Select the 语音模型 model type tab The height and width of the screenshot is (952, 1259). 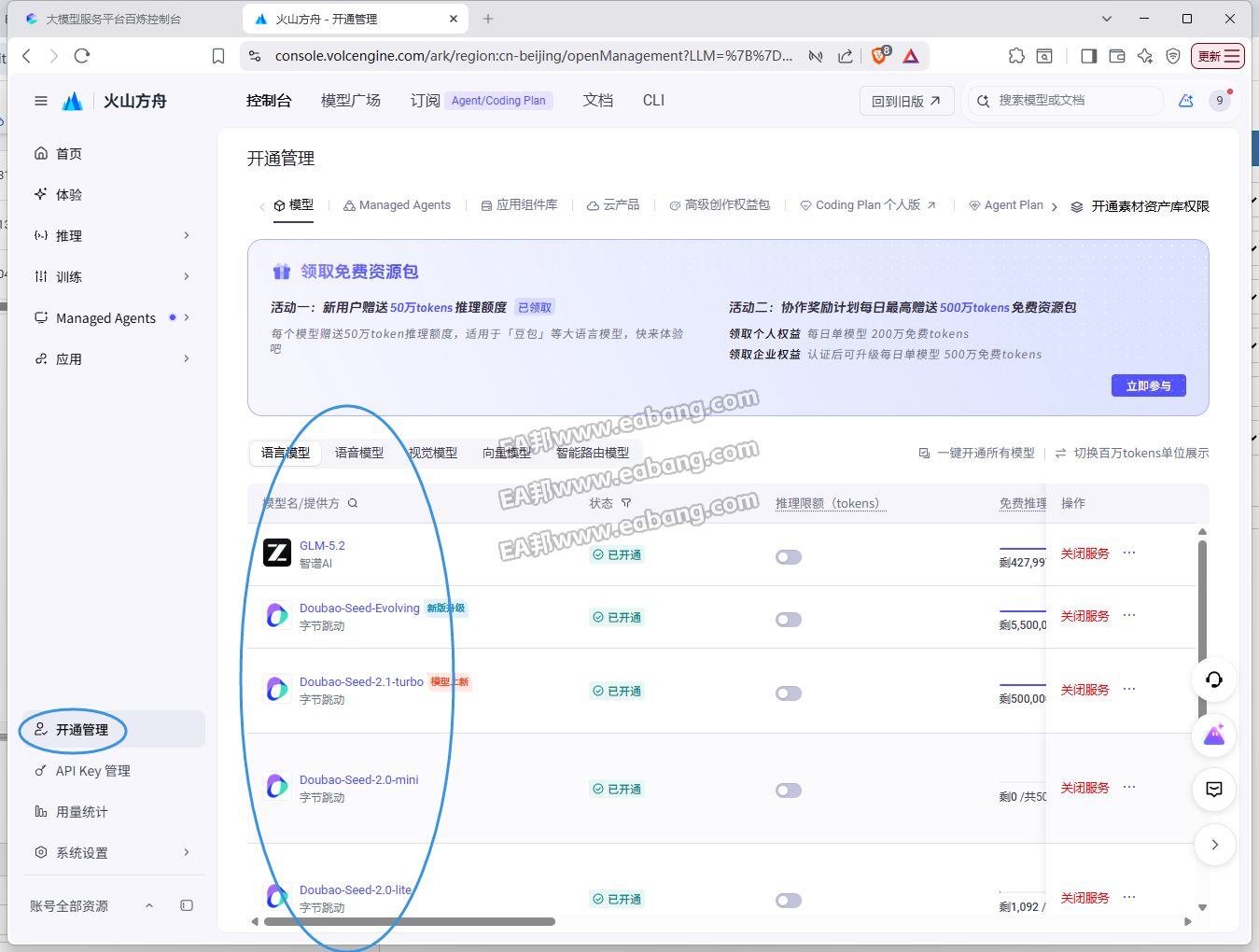(359, 453)
